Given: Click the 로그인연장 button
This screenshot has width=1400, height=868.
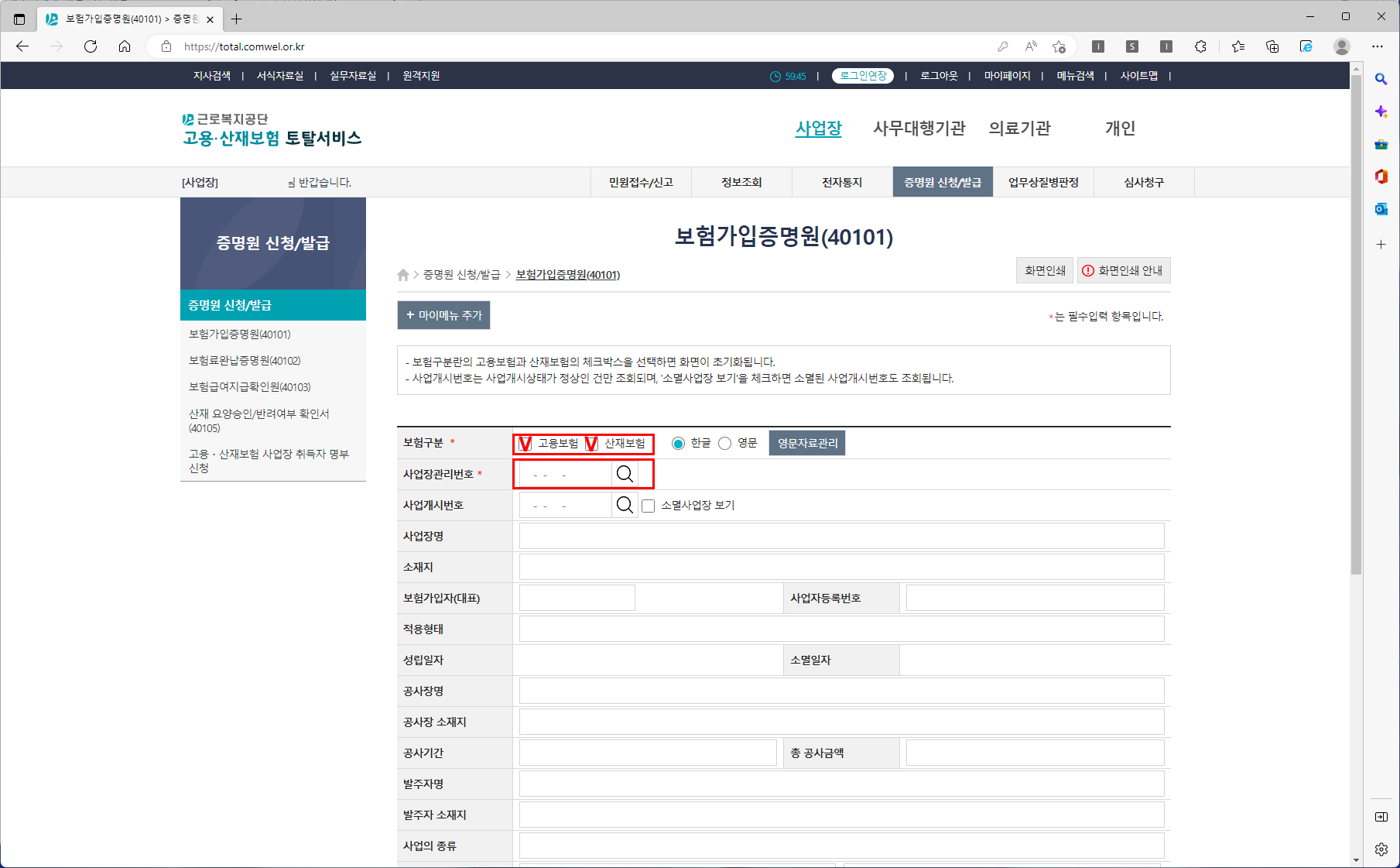Looking at the screenshot, I should point(863,76).
